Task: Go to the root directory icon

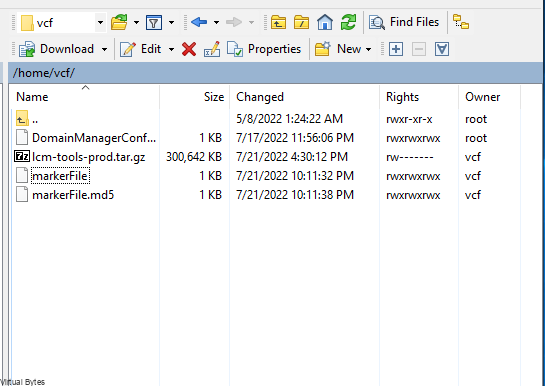Action: tap(301, 23)
